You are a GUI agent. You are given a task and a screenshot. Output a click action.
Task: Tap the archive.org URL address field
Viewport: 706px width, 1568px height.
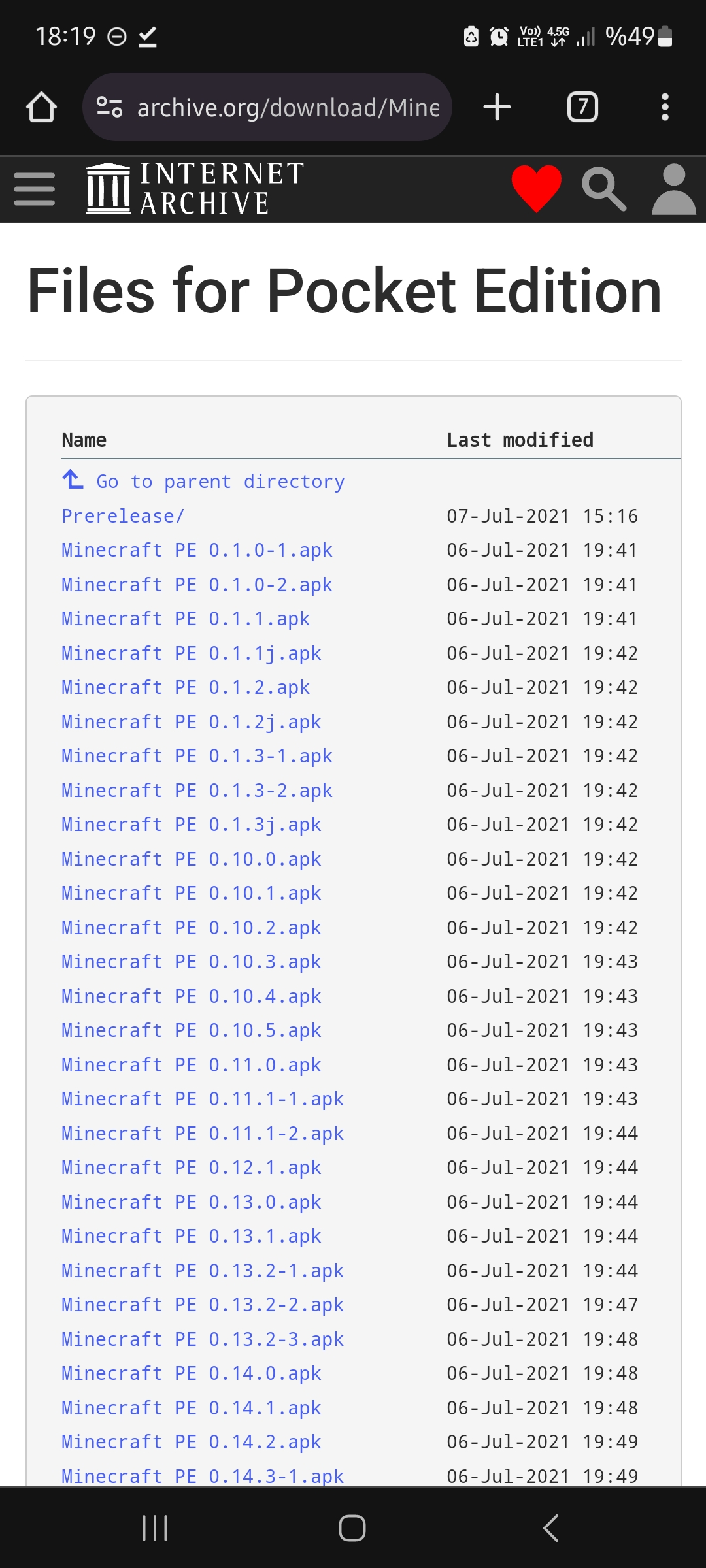click(x=288, y=107)
